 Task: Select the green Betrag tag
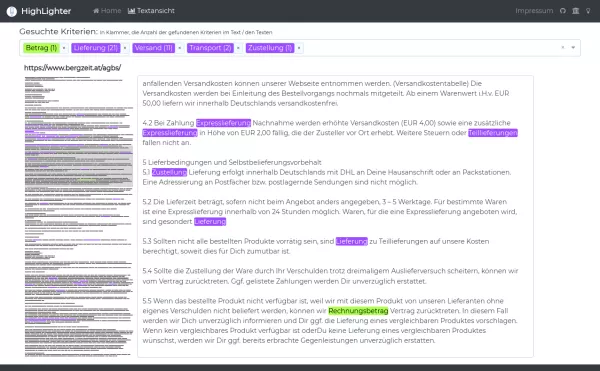tap(41, 48)
